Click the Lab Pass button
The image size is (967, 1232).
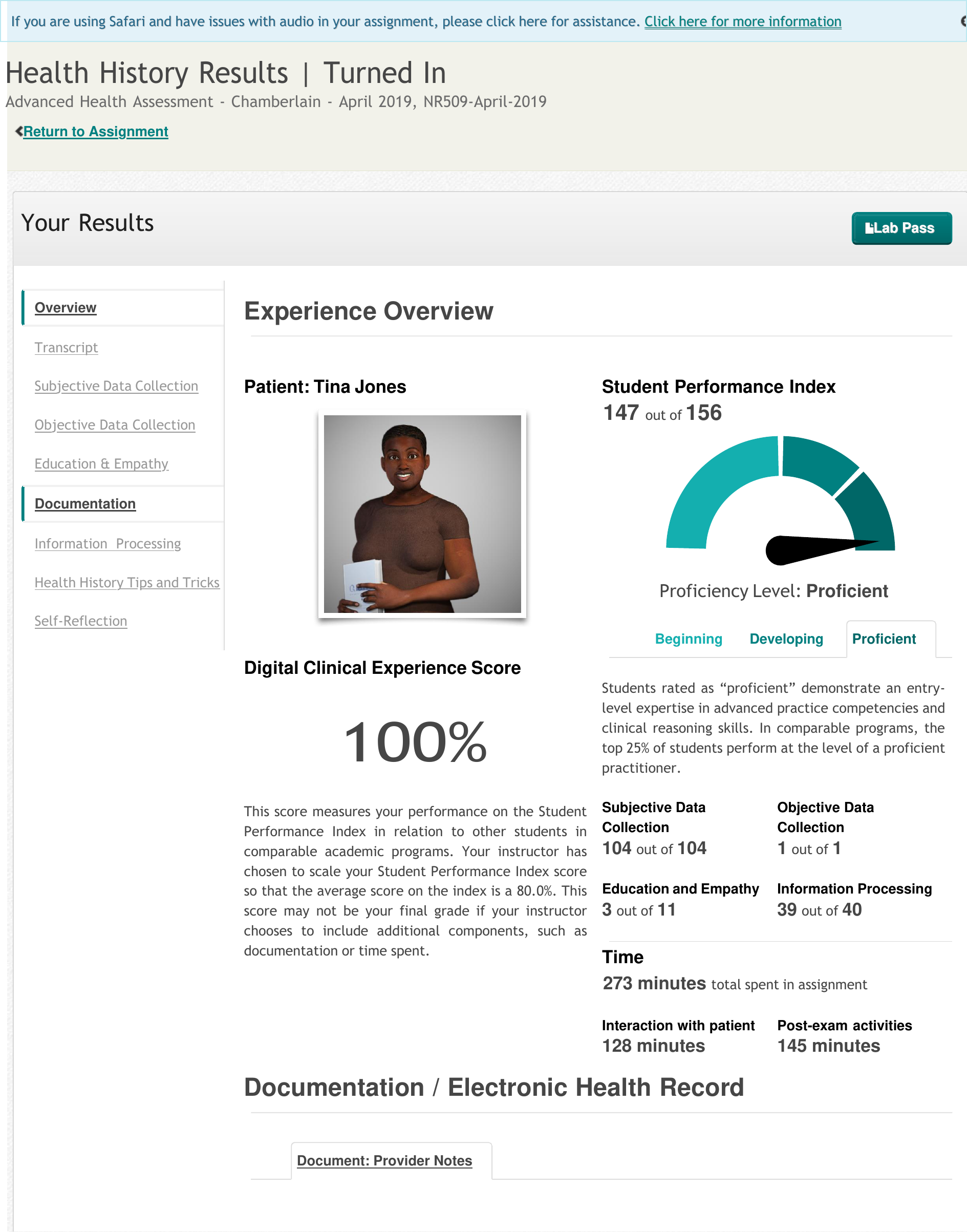(901, 228)
